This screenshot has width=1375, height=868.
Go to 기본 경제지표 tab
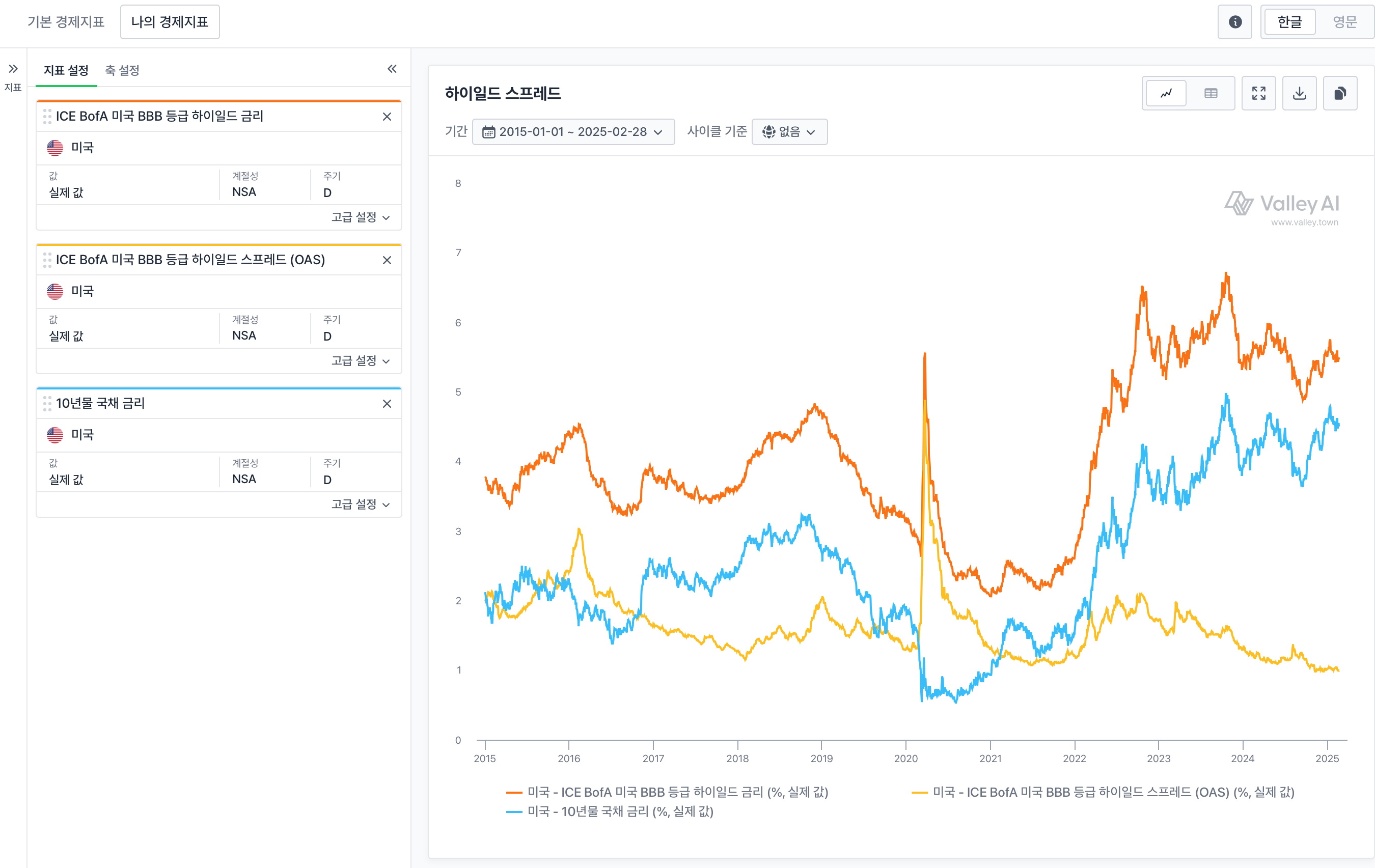click(66, 22)
